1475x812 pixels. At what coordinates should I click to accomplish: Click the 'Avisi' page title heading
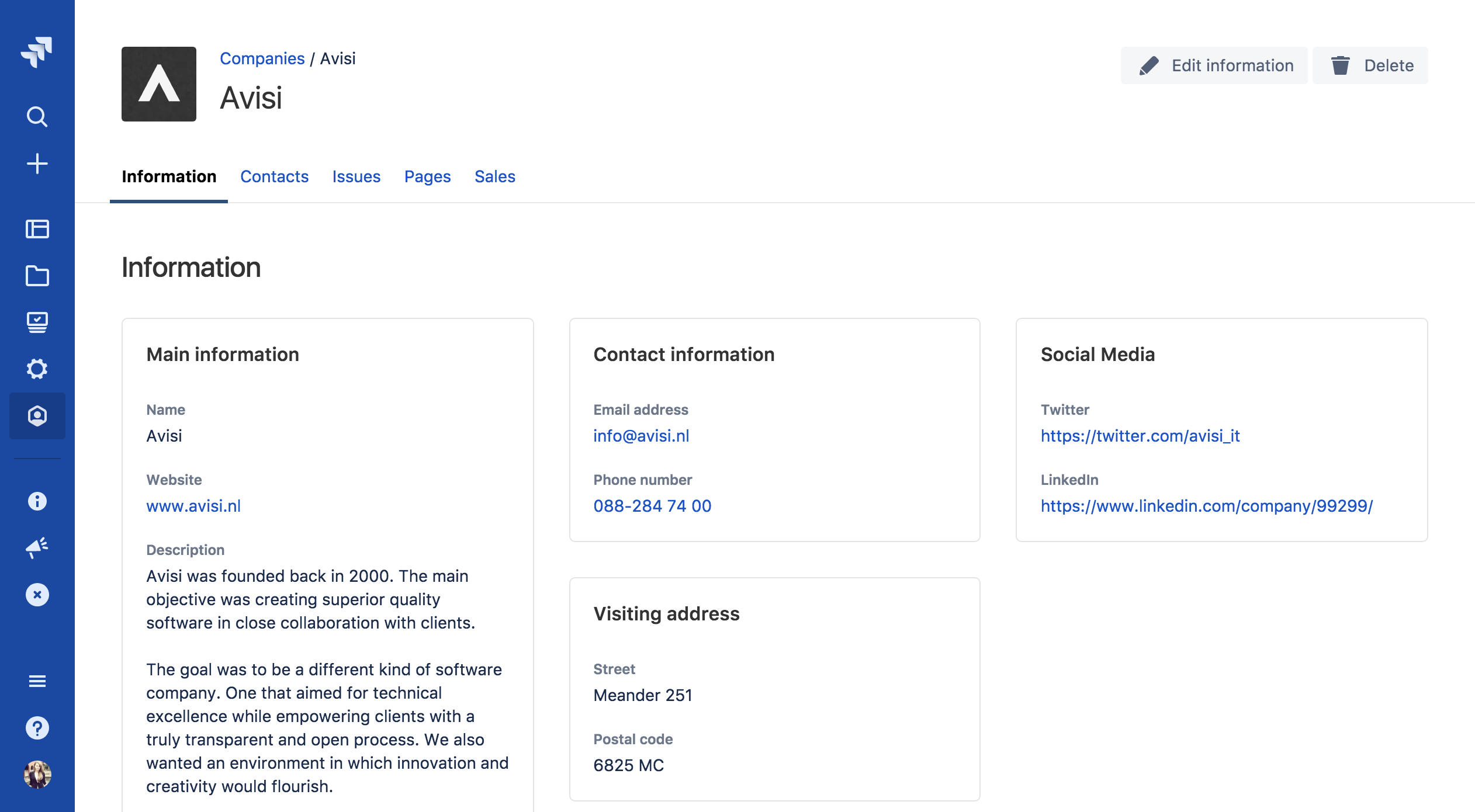pos(251,98)
